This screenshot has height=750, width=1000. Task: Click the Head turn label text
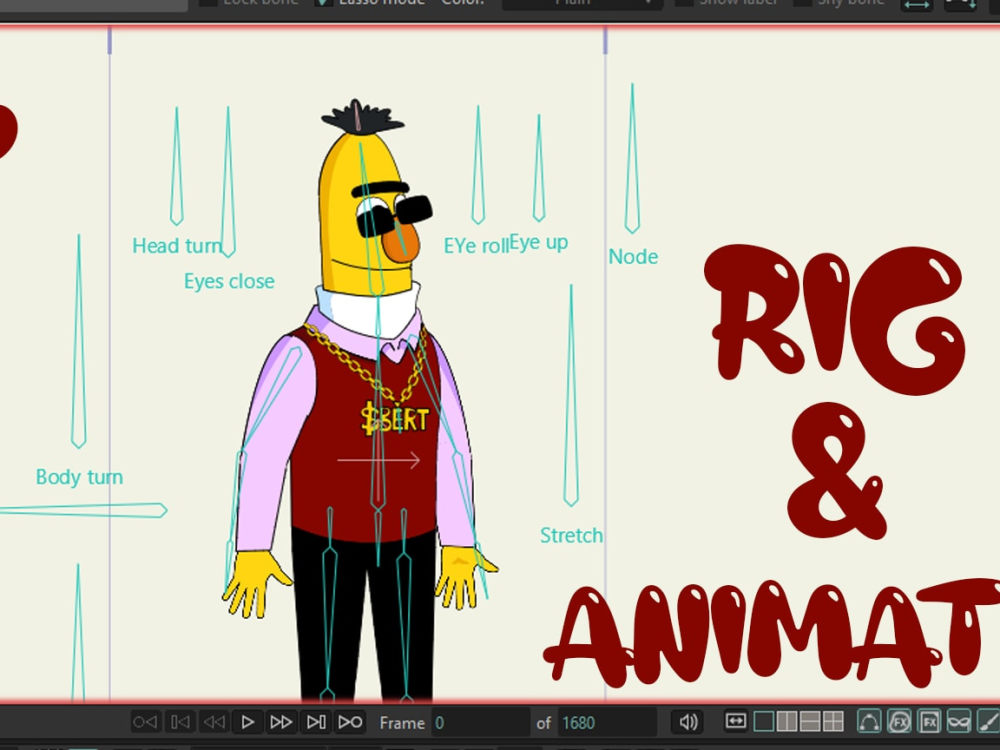(177, 246)
